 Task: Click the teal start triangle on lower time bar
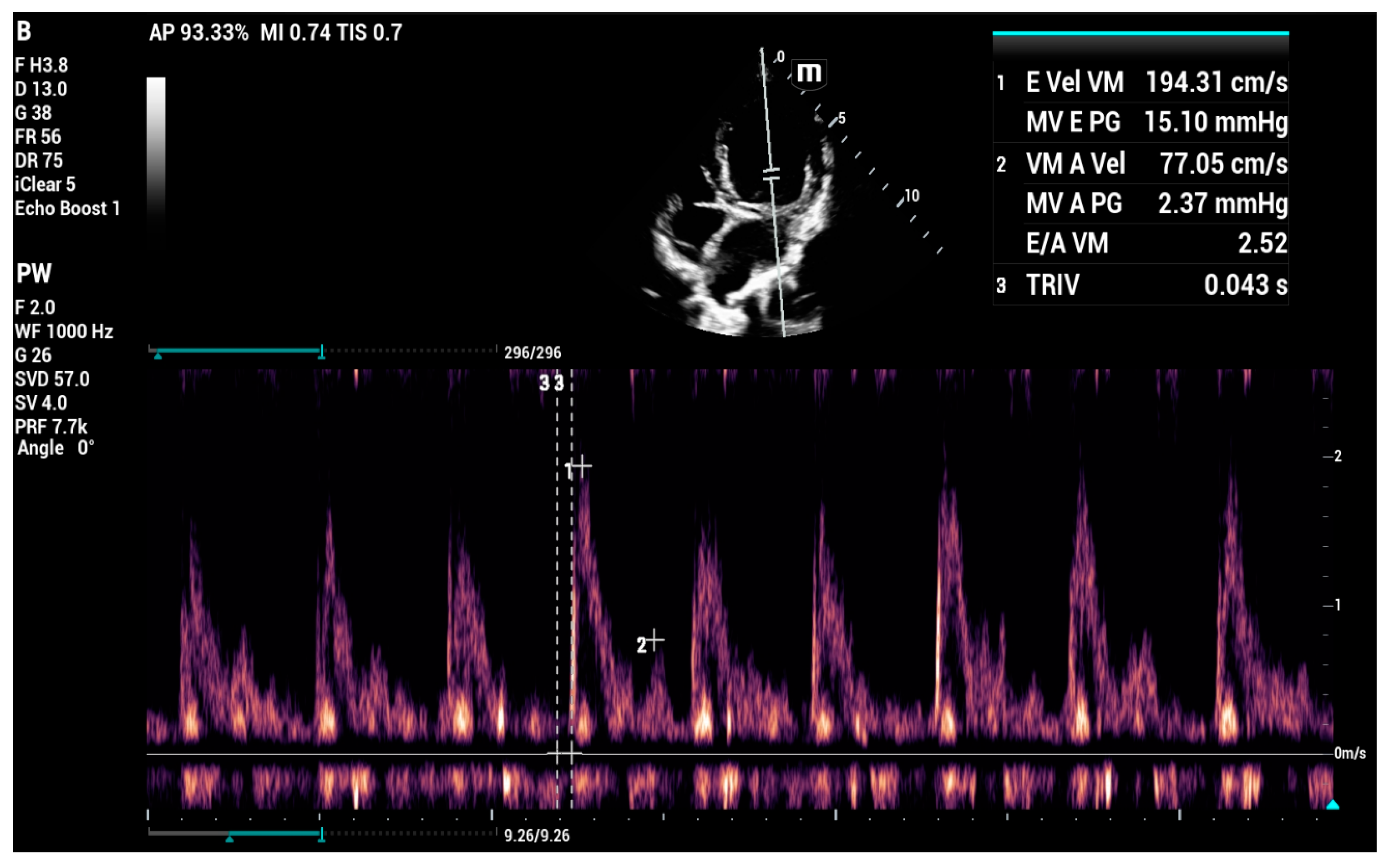pyautogui.click(x=229, y=839)
